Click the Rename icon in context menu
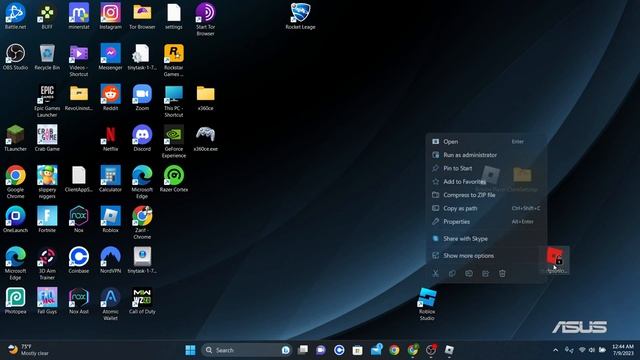The image size is (640, 360). (x=469, y=273)
